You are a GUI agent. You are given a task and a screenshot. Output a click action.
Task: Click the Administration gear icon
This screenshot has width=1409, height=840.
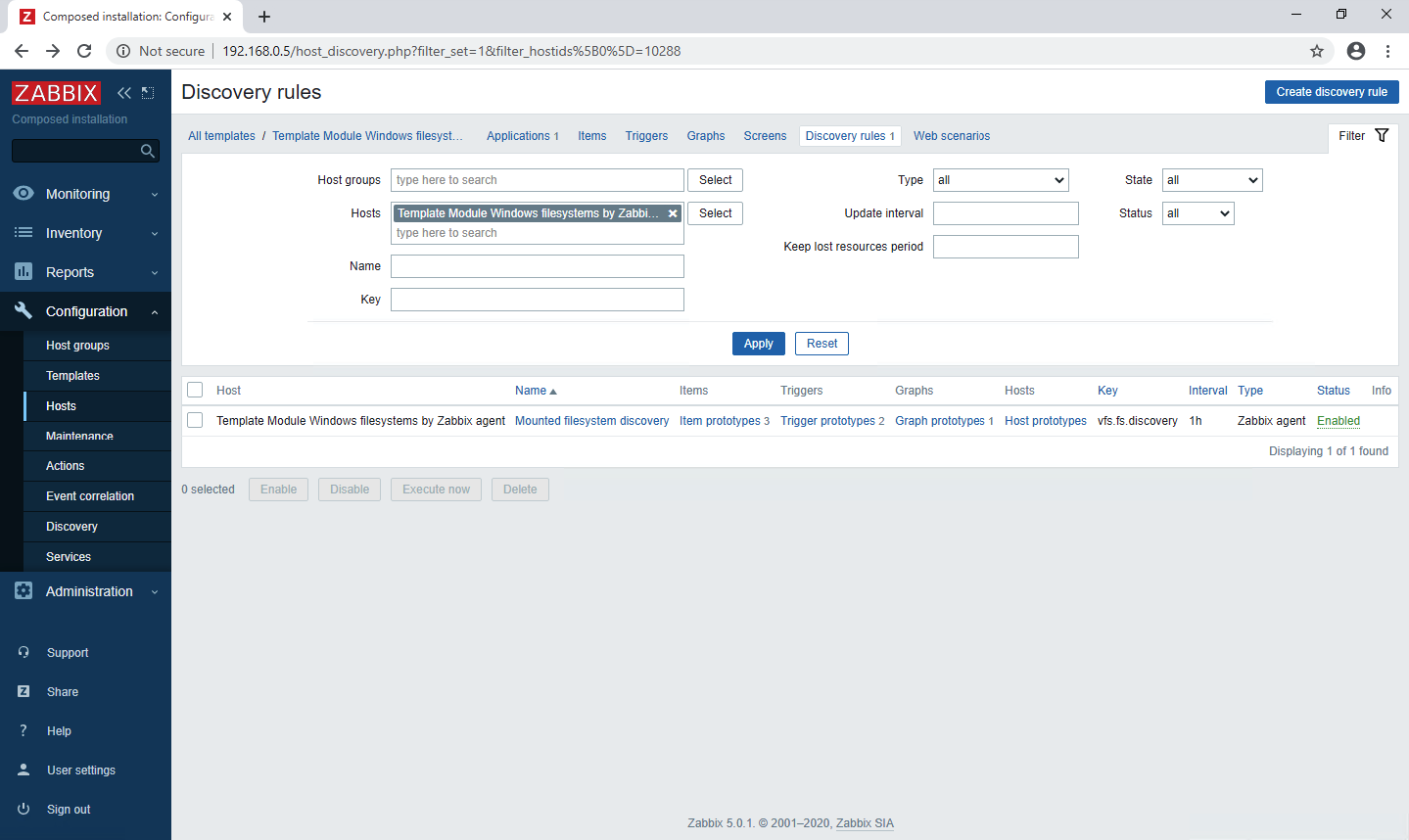[x=23, y=591]
